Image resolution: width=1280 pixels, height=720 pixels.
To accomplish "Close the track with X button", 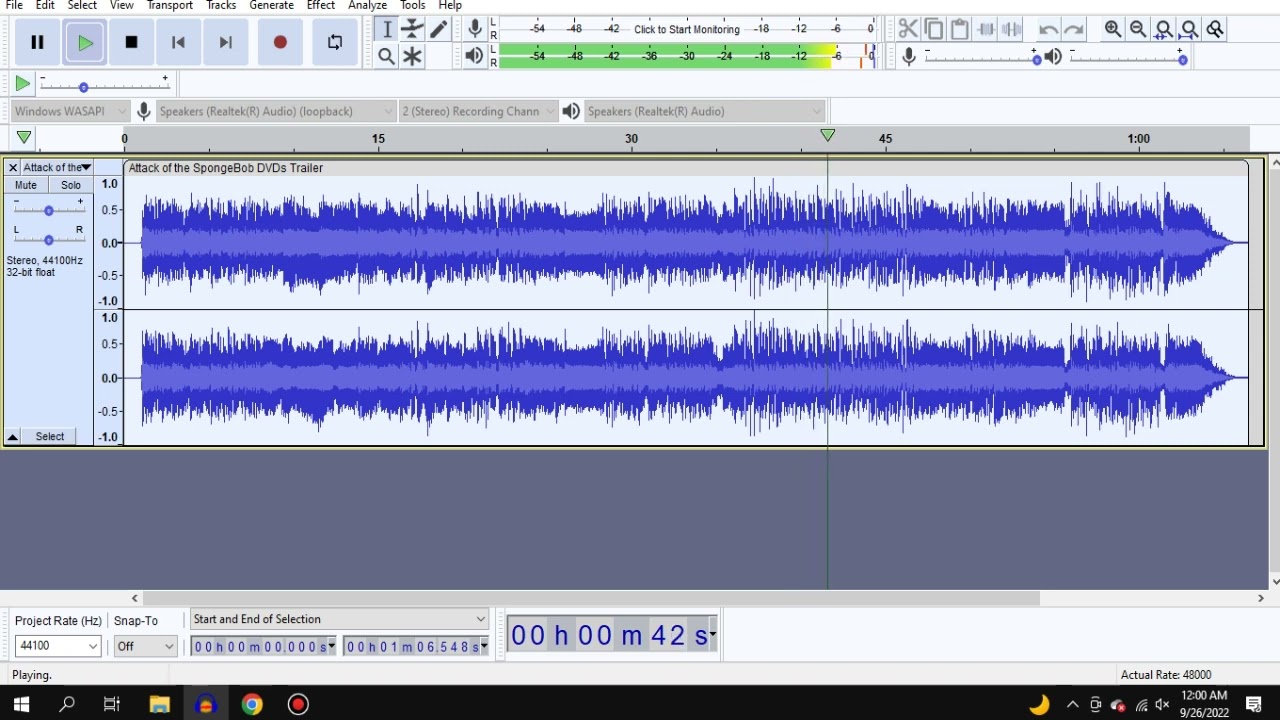I will pyautogui.click(x=13, y=167).
